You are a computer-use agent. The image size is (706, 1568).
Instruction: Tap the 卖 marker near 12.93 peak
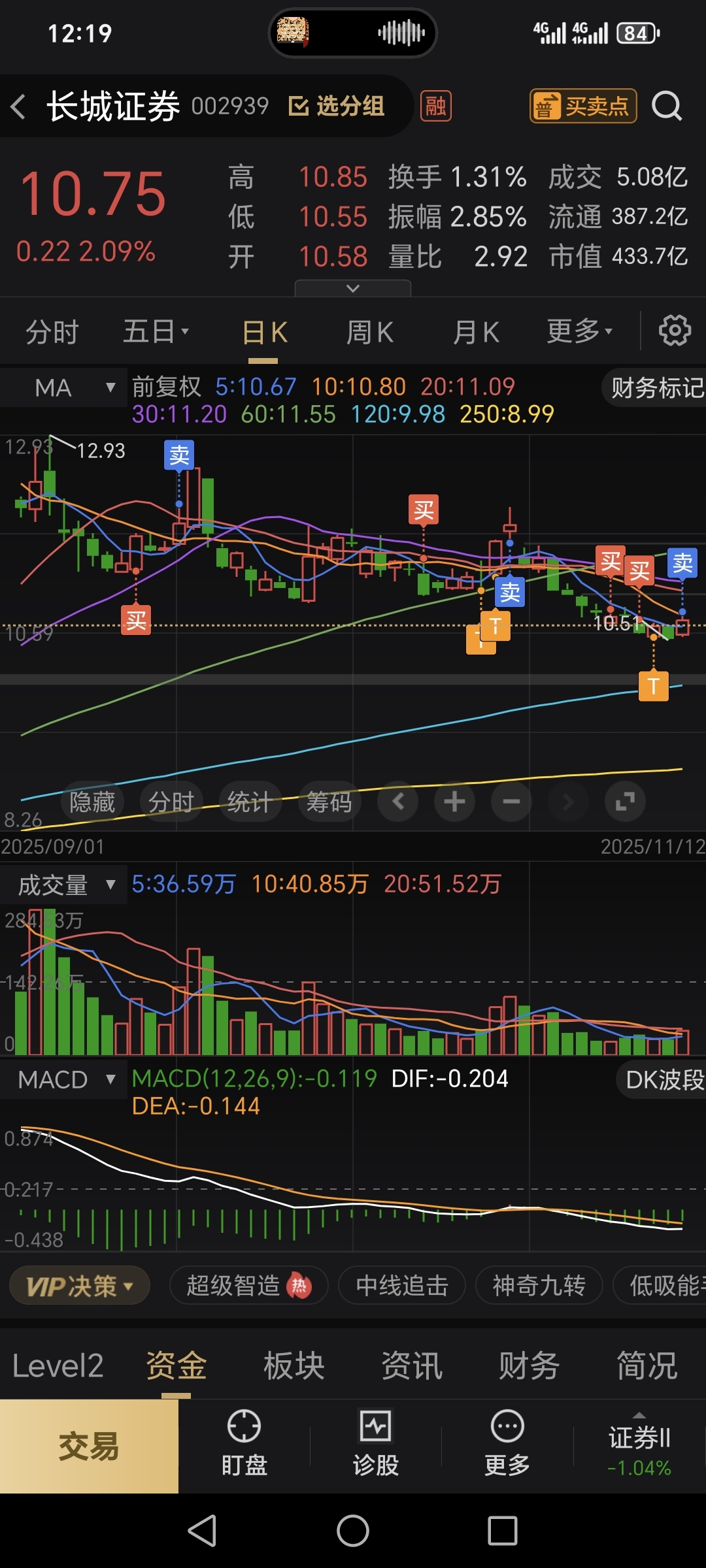[x=179, y=455]
